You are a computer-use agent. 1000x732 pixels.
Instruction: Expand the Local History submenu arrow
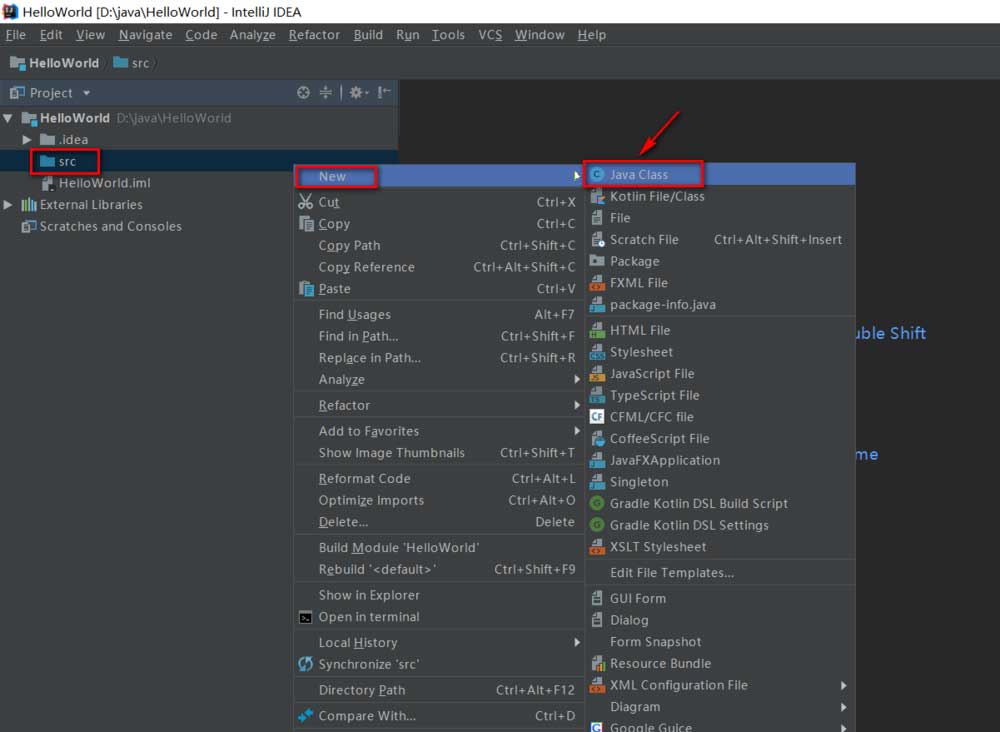[577, 643]
